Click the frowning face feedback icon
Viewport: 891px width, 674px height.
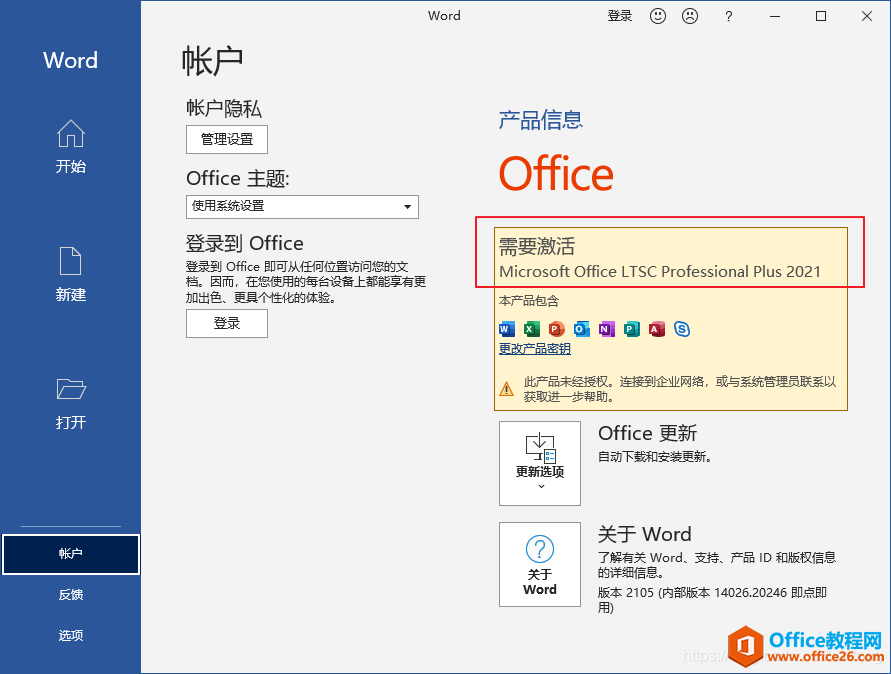(689, 16)
